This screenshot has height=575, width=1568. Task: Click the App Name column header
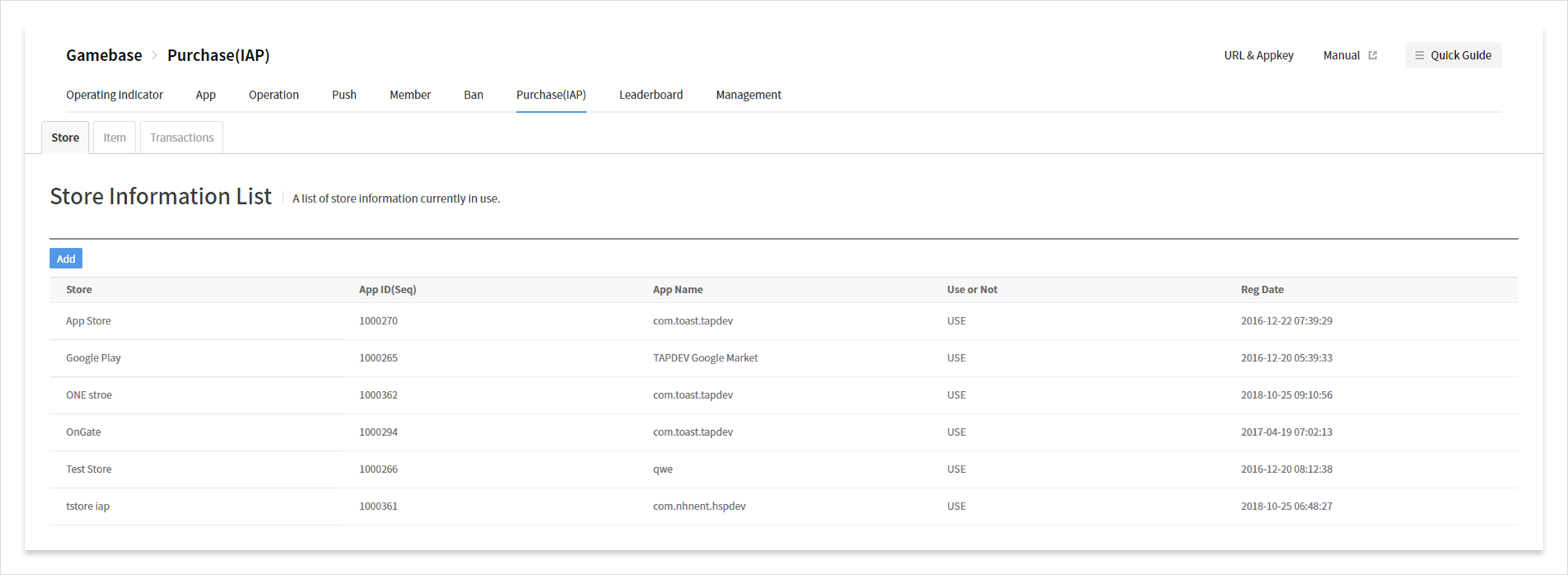[678, 290]
